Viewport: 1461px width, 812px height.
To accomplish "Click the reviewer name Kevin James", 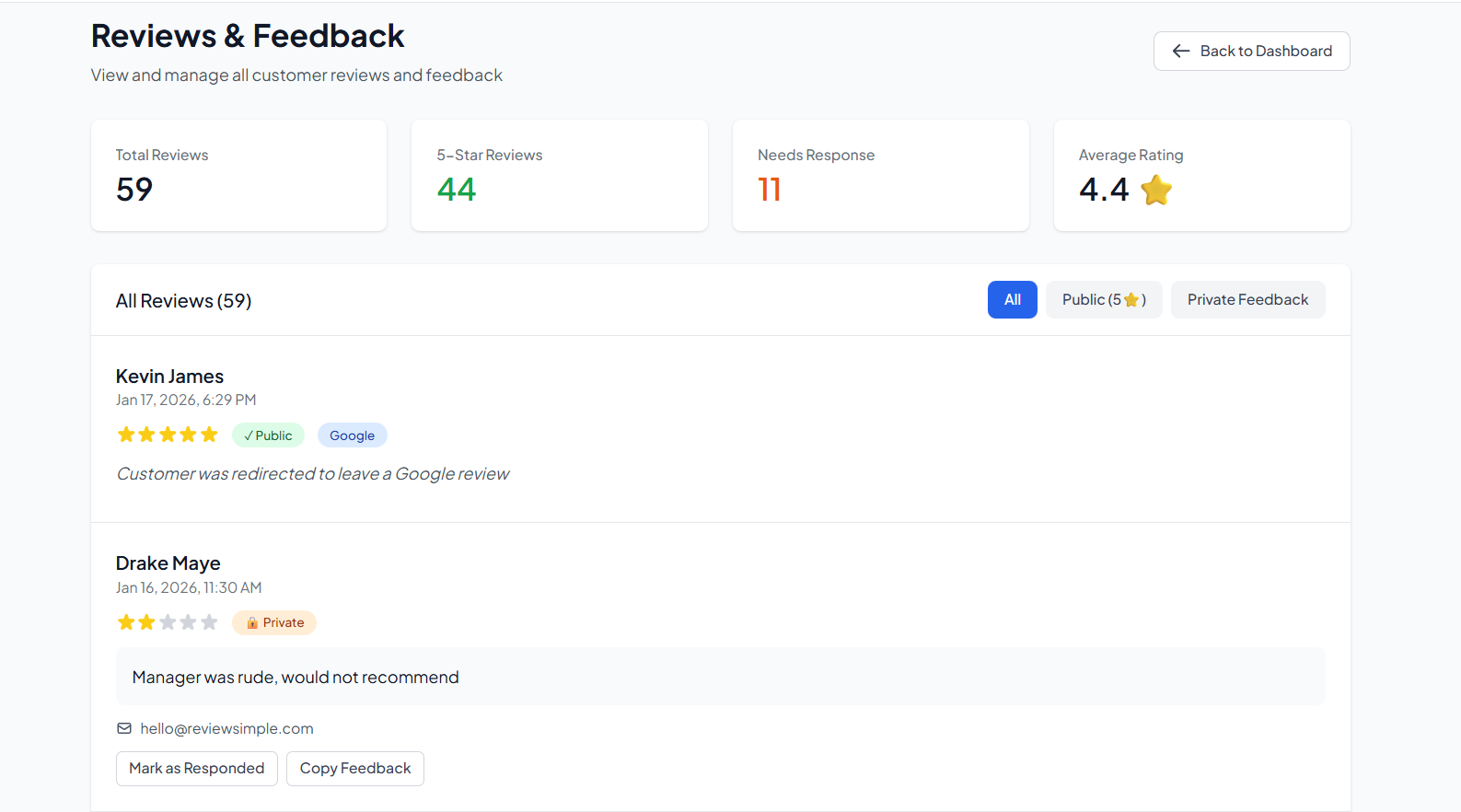I will pos(169,377).
